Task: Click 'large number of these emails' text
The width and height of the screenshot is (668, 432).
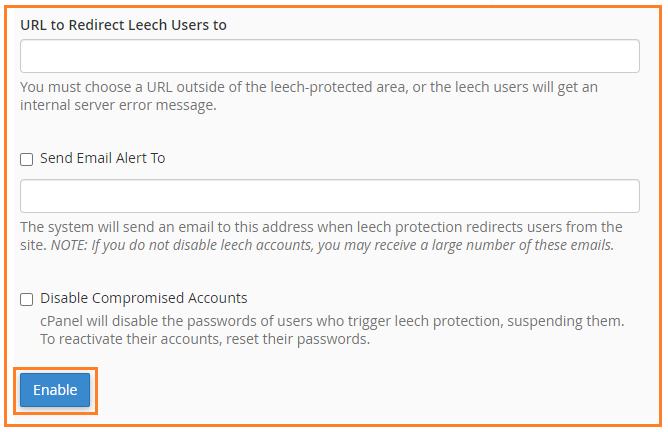Action: point(523,245)
